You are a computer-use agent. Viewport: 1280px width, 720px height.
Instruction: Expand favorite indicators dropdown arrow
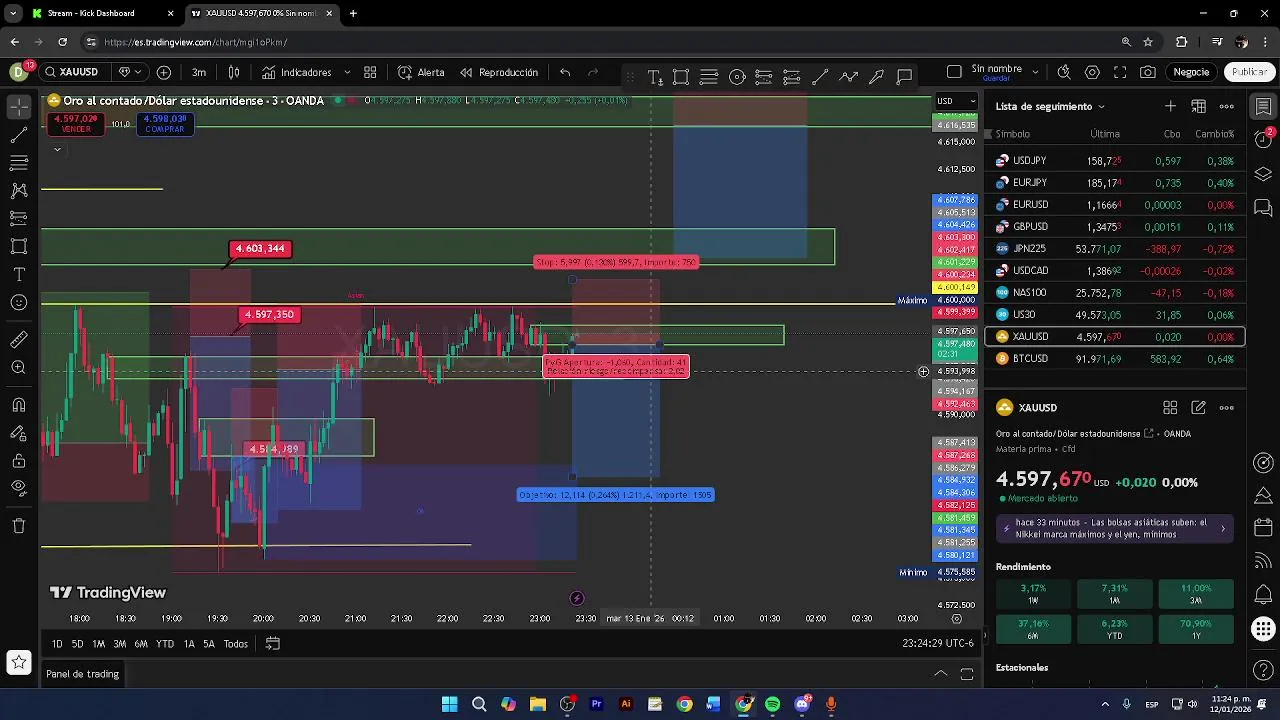pyautogui.click(x=347, y=72)
